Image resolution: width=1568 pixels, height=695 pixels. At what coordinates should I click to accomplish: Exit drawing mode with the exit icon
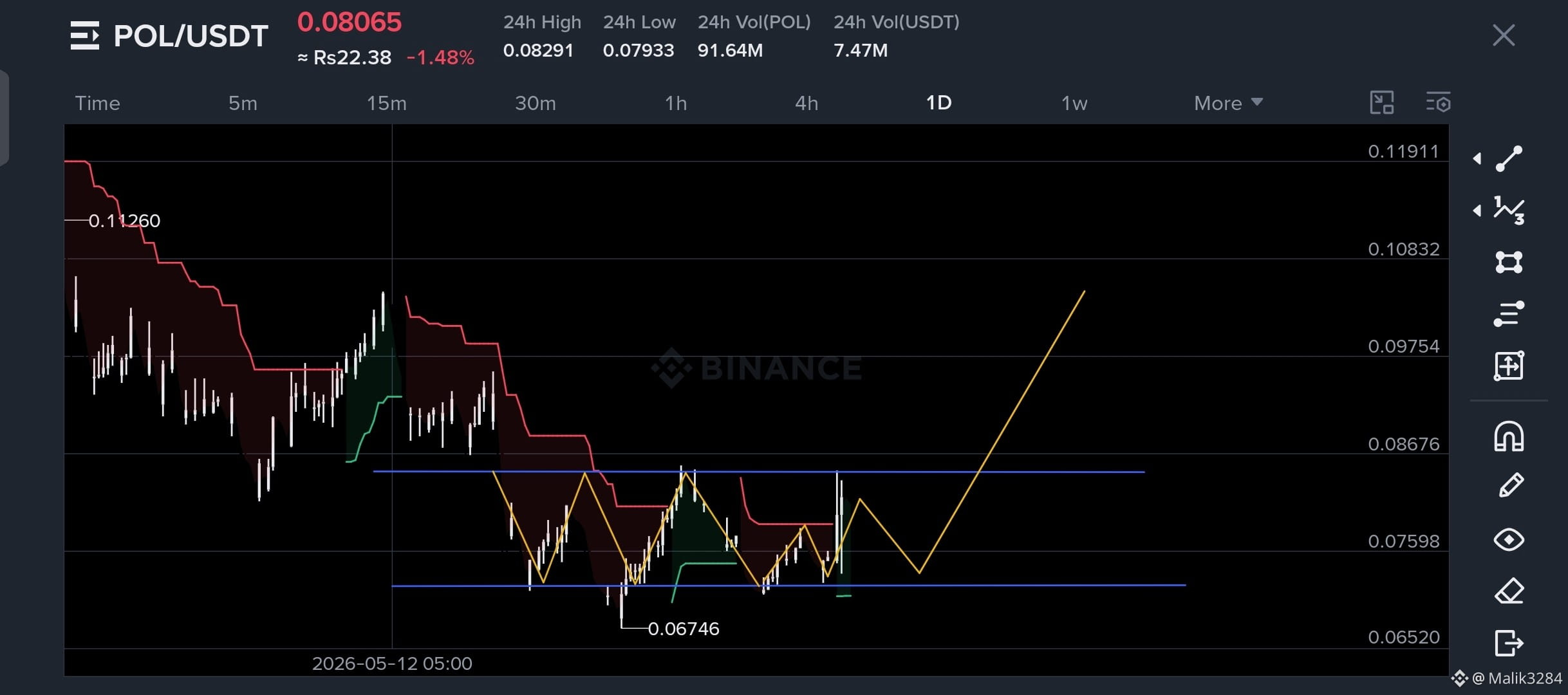1509,642
